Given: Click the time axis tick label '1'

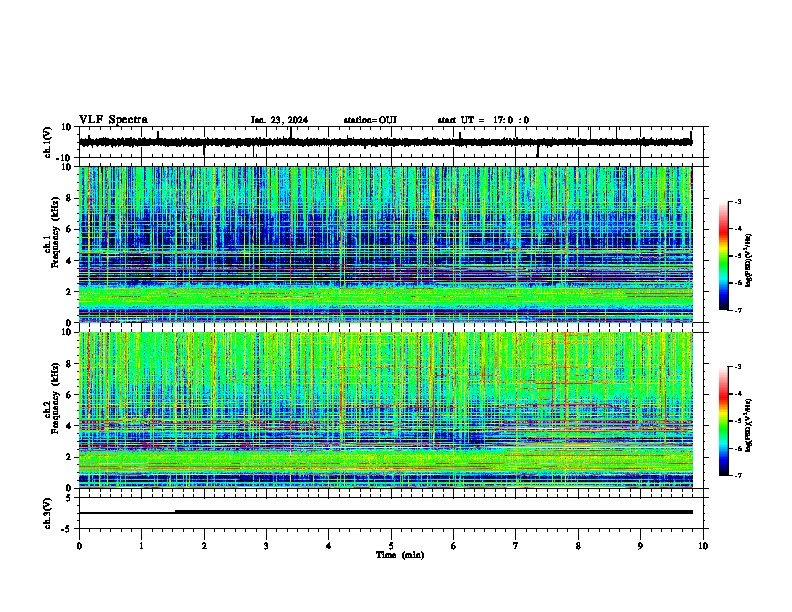Looking at the screenshot, I should click(x=141, y=546).
